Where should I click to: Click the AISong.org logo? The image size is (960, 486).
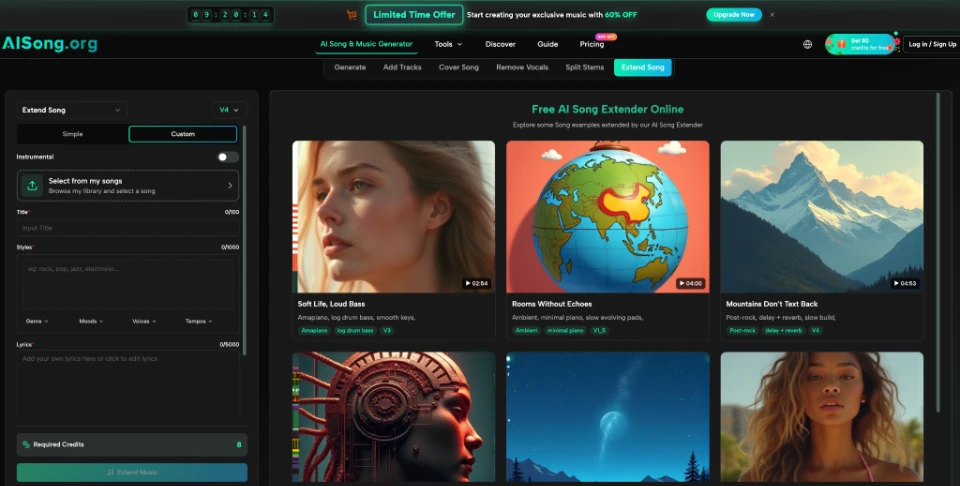pyautogui.click(x=50, y=43)
